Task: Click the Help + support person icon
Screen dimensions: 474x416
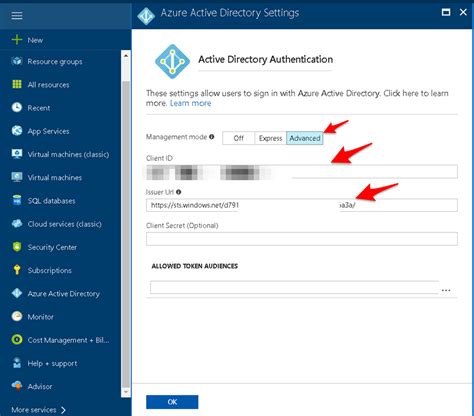Action: 17,363
